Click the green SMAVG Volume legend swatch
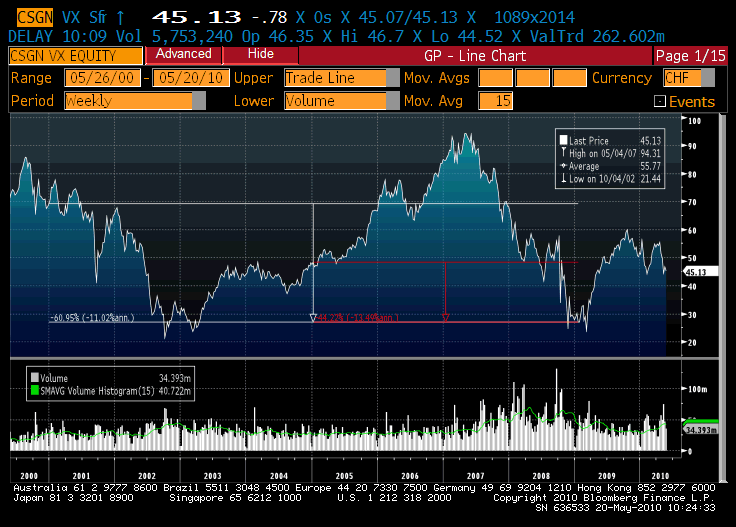Image resolution: width=736 pixels, height=527 pixels. click(34, 390)
